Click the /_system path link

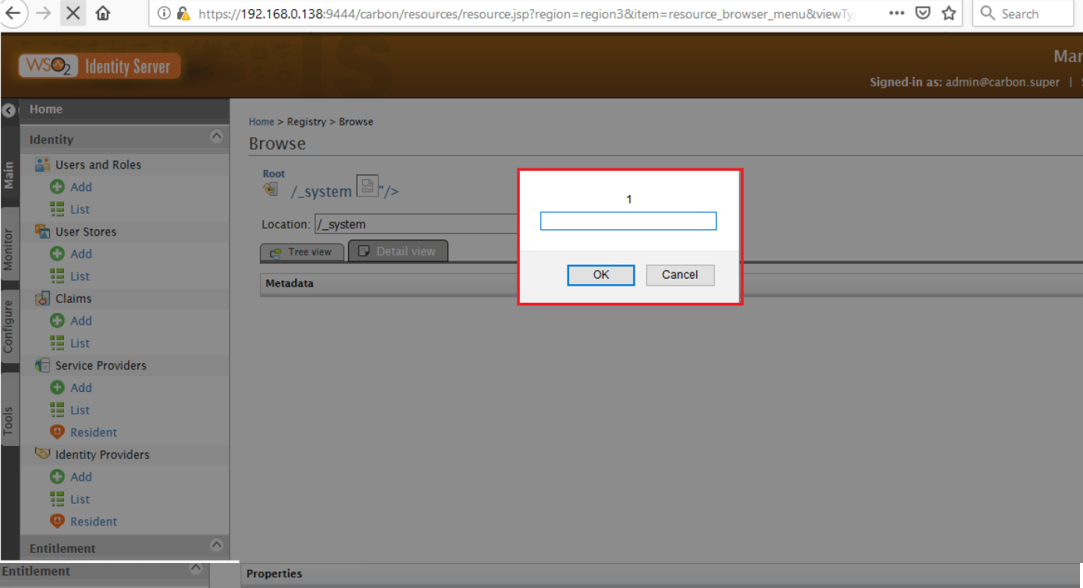pos(321,191)
